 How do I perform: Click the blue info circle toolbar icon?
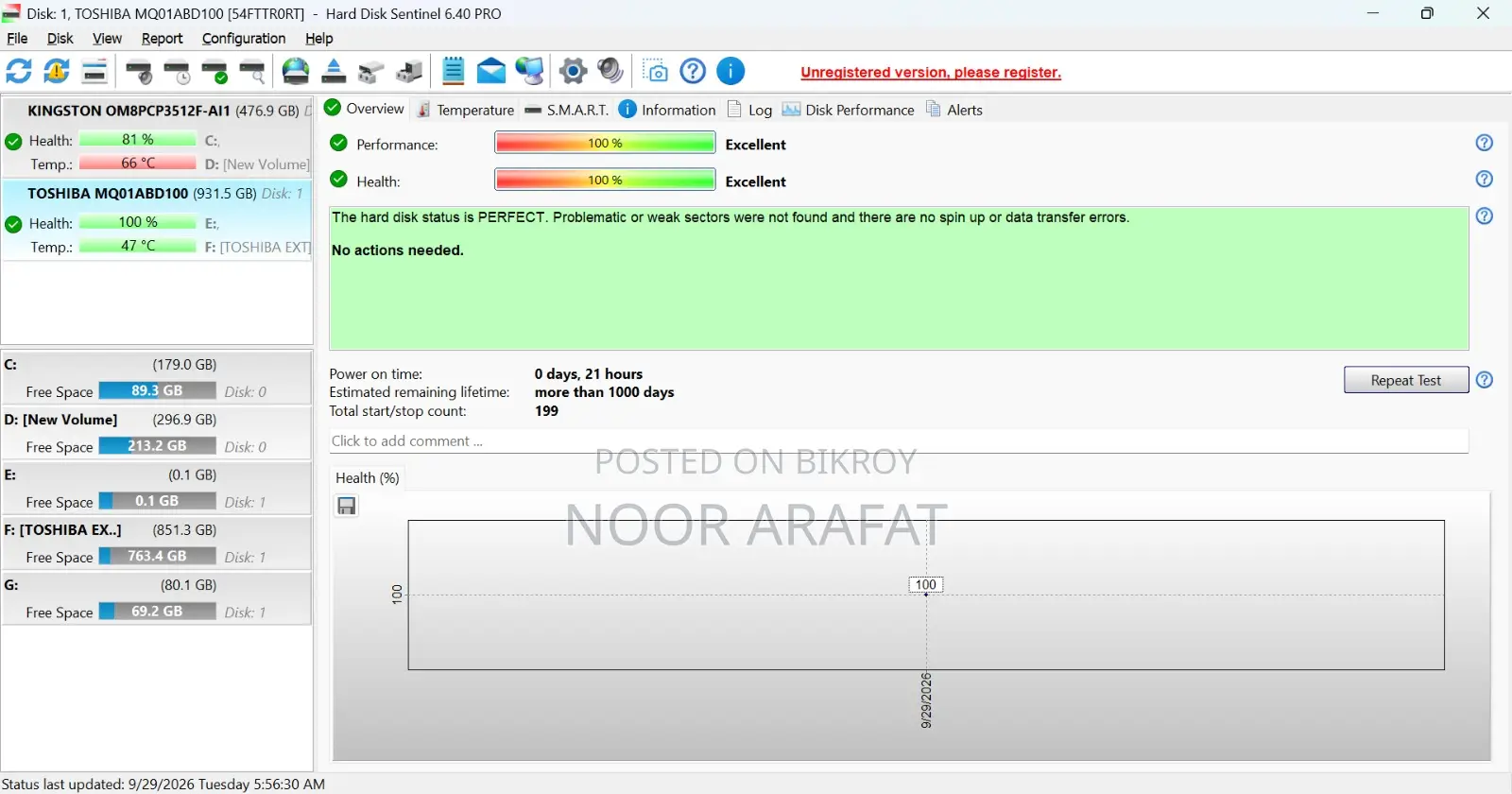(730, 71)
